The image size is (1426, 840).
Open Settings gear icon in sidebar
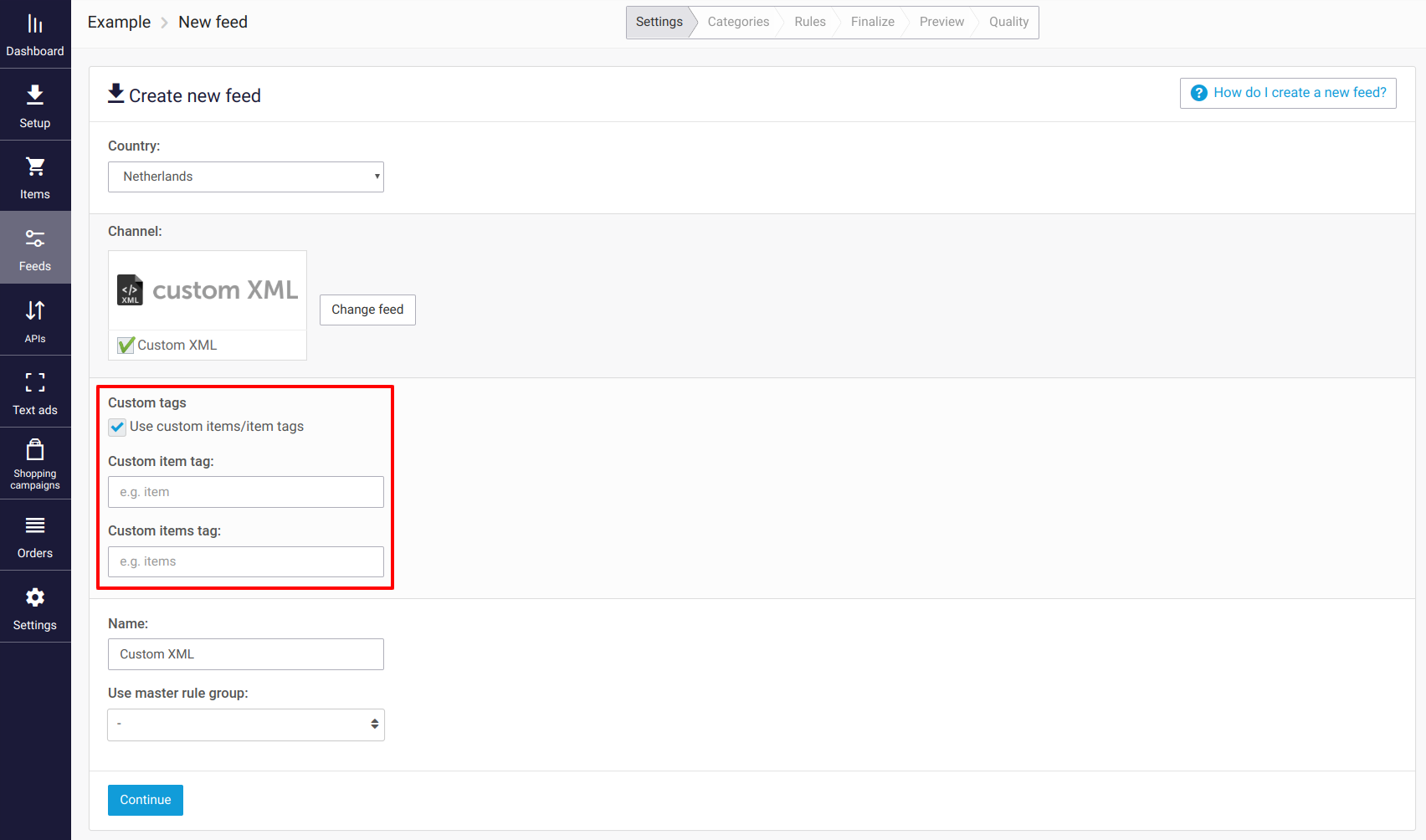[35, 597]
